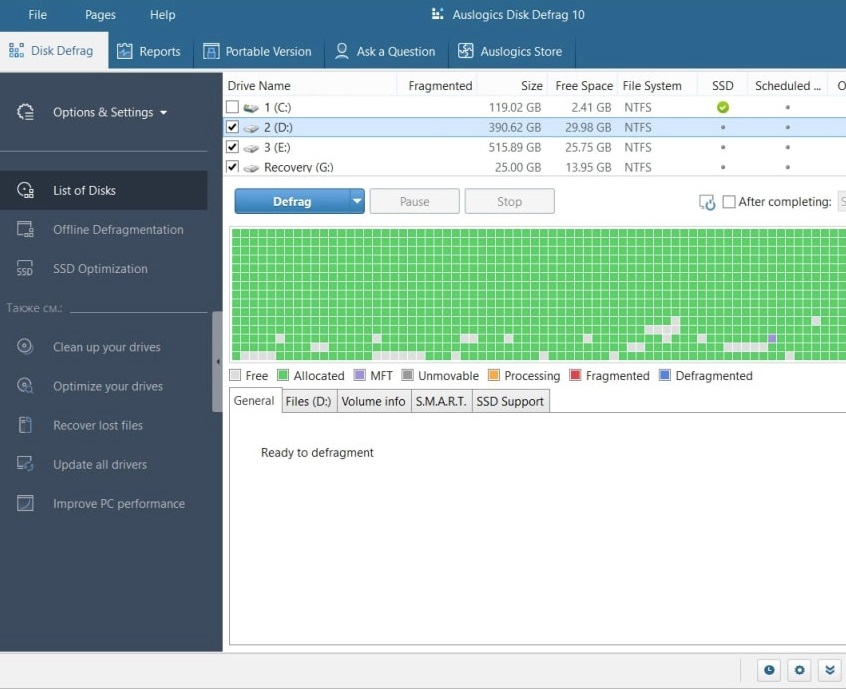The height and width of the screenshot is (689, 846).
Task: Click the double-chevron expand icon at bottom right
Action: point(829,670)
